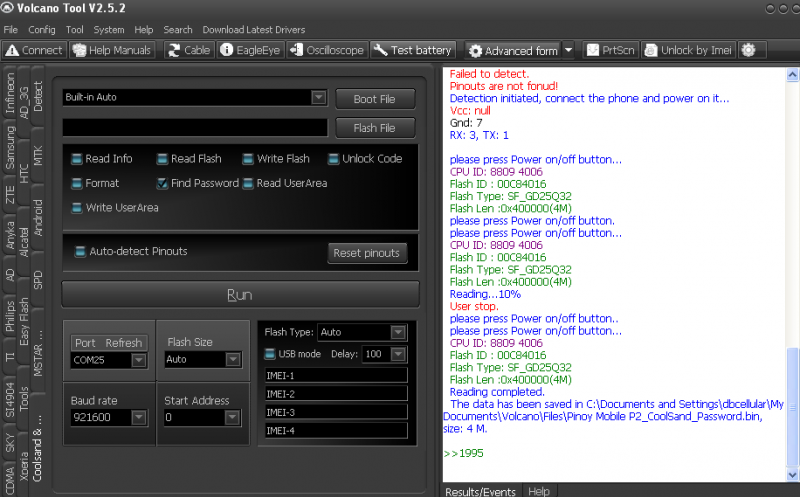Click the IMEI-1 input field
800x497 pixels.
coord(336,376)
